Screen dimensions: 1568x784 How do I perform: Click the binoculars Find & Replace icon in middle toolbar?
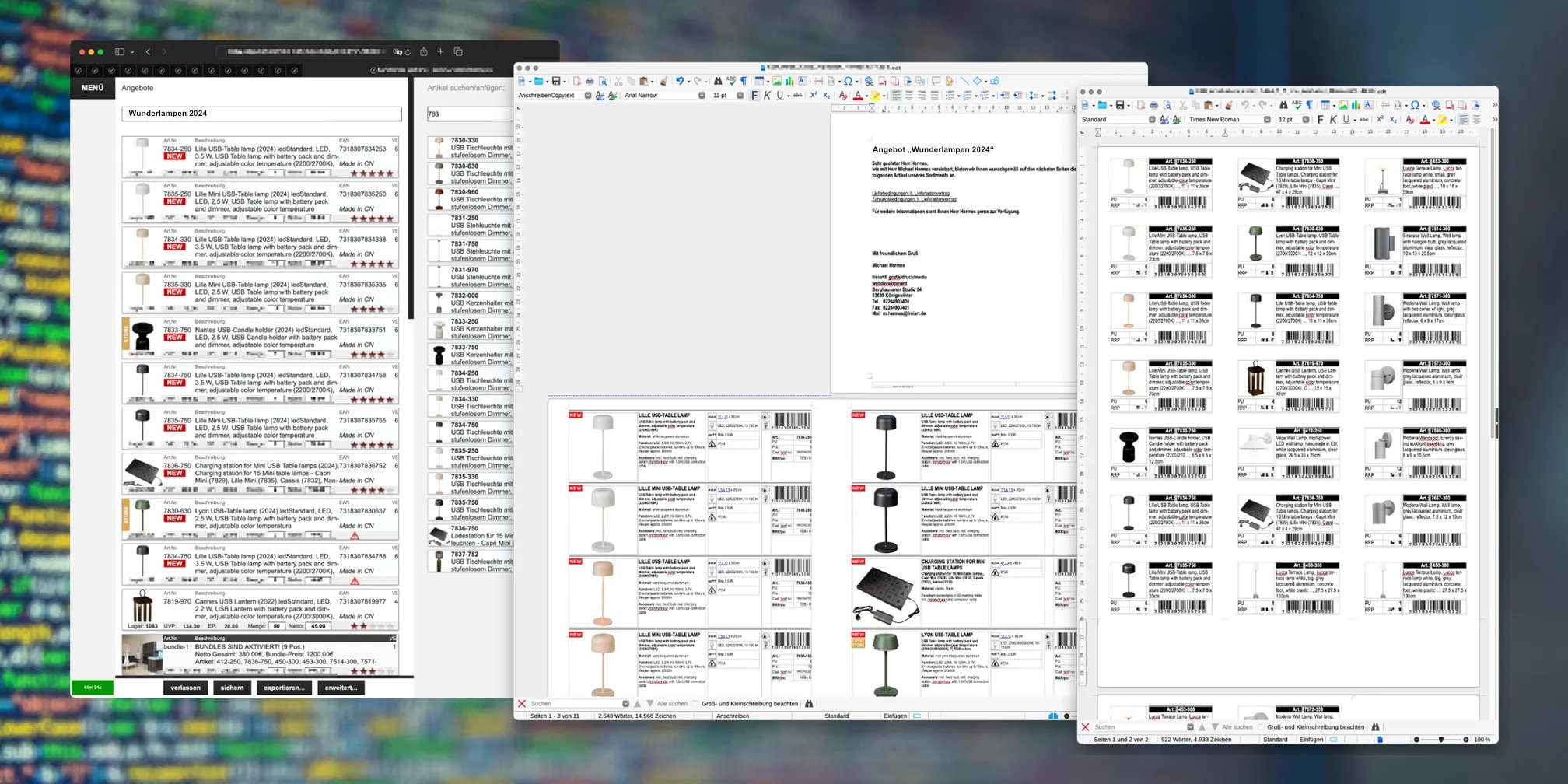coord(717,81)
